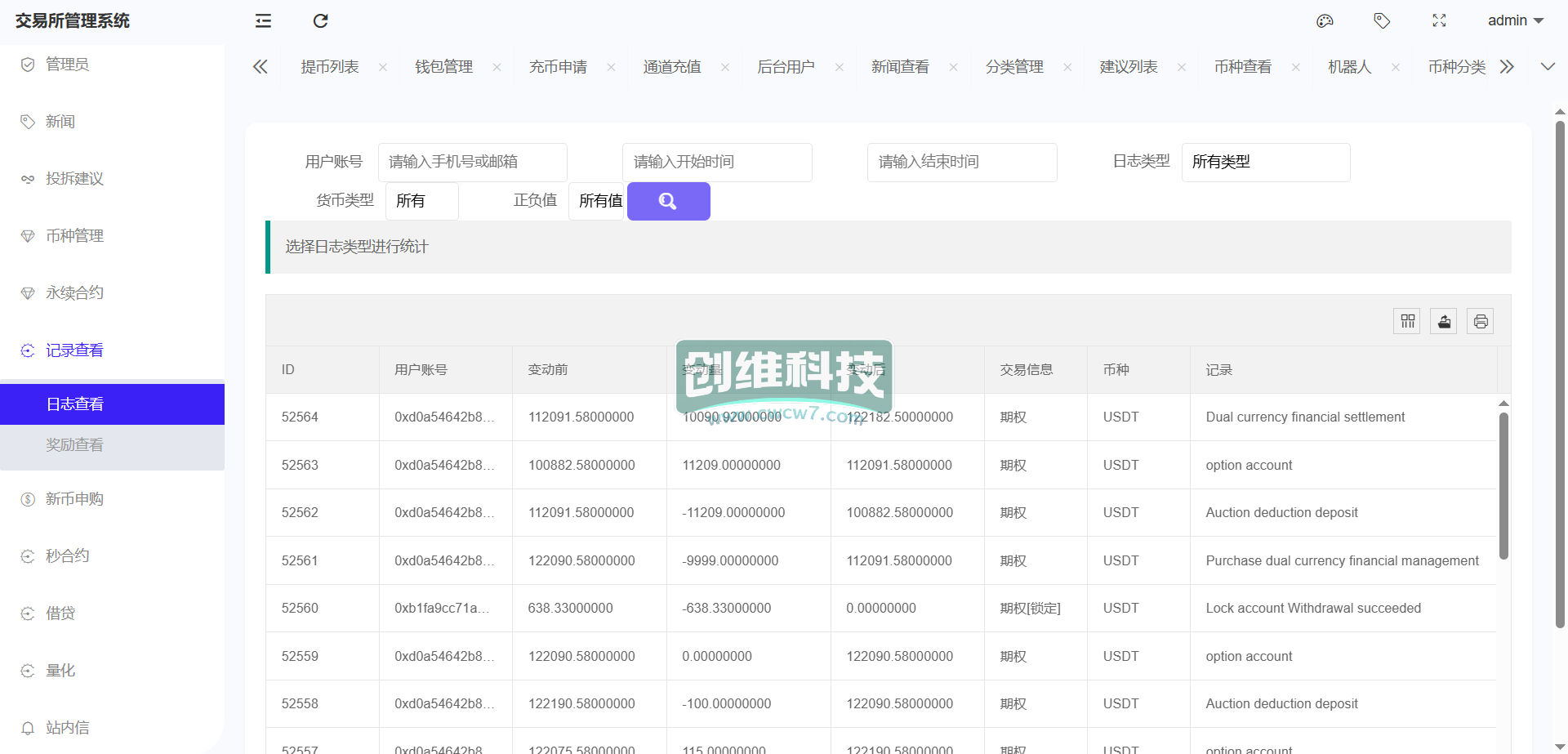Open the 货币类型 dropdown
Screen dimensions: 1568x754
coord(421,201)
